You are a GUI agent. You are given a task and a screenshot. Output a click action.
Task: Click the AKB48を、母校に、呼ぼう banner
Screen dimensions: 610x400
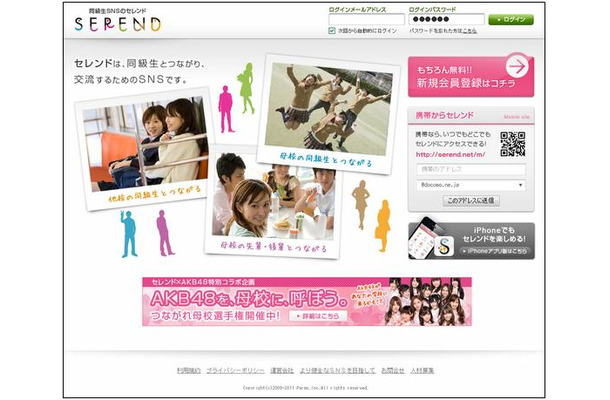pos(307,302)
